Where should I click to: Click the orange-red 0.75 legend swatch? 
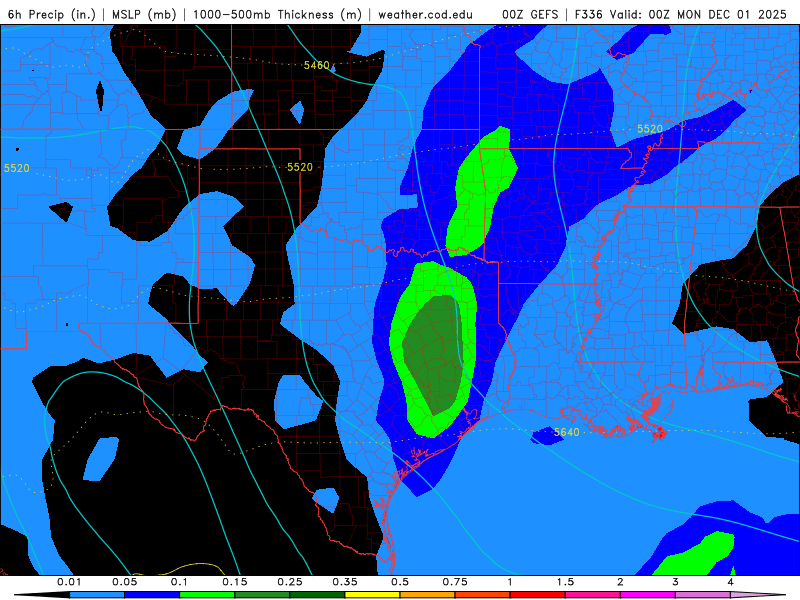tap(483, 595)
